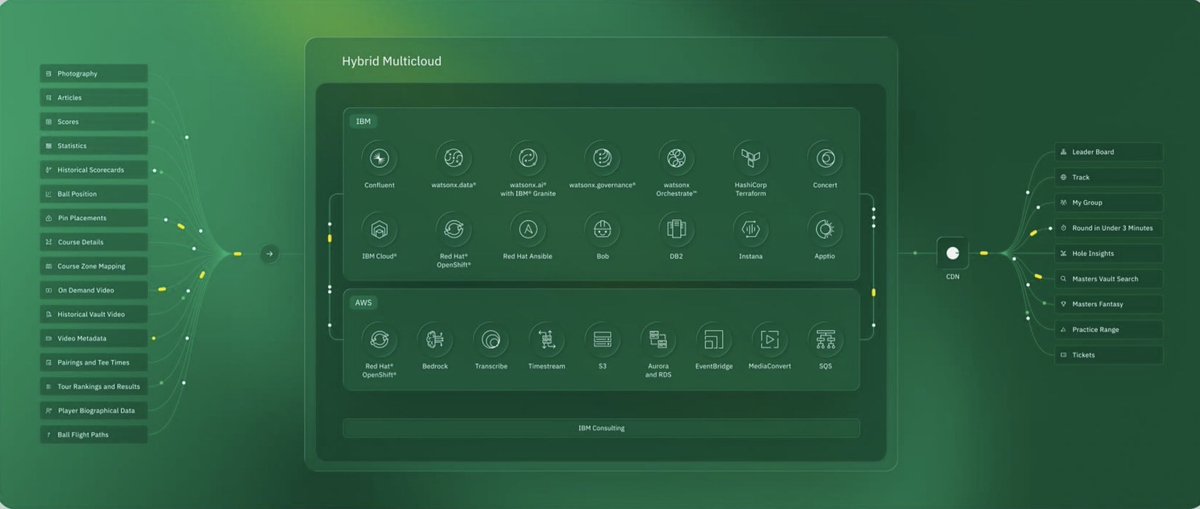
Task: Click the MediaConvert icon
Action: click(770, 340)
